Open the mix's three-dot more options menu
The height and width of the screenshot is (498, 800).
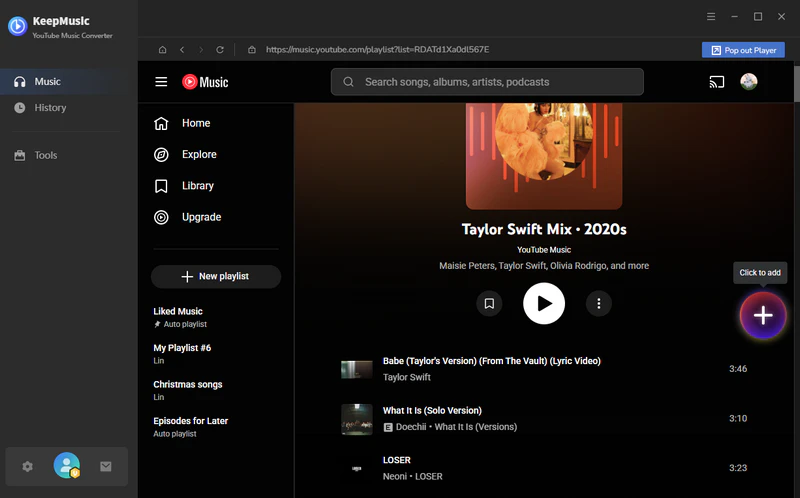pos(599,304)
